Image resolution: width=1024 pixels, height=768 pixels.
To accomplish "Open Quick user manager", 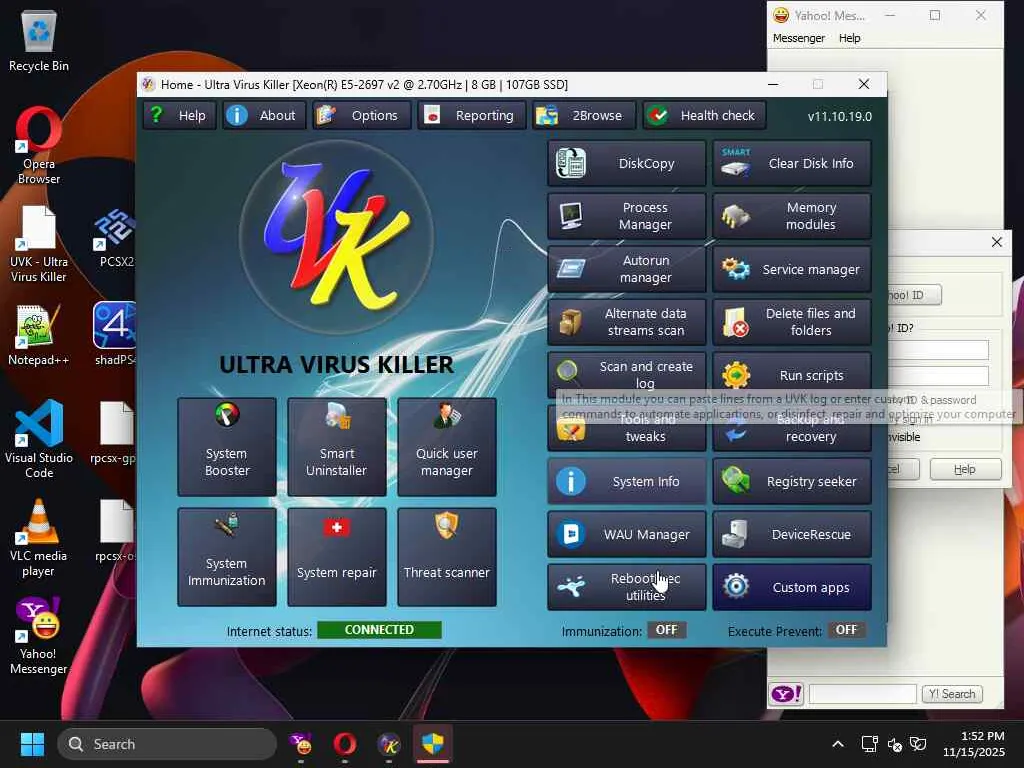I will 447,447.
